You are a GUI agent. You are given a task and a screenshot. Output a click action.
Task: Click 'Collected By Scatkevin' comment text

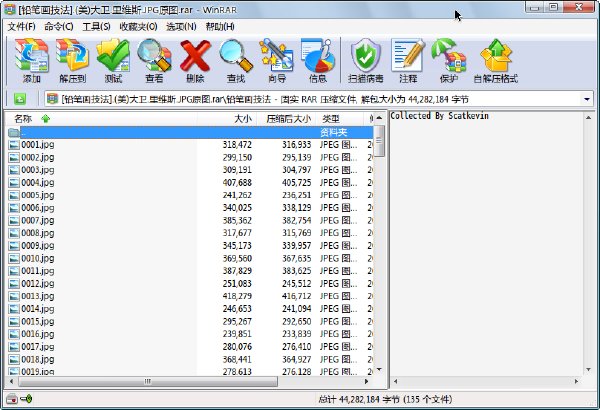click(x=439, y=116)
